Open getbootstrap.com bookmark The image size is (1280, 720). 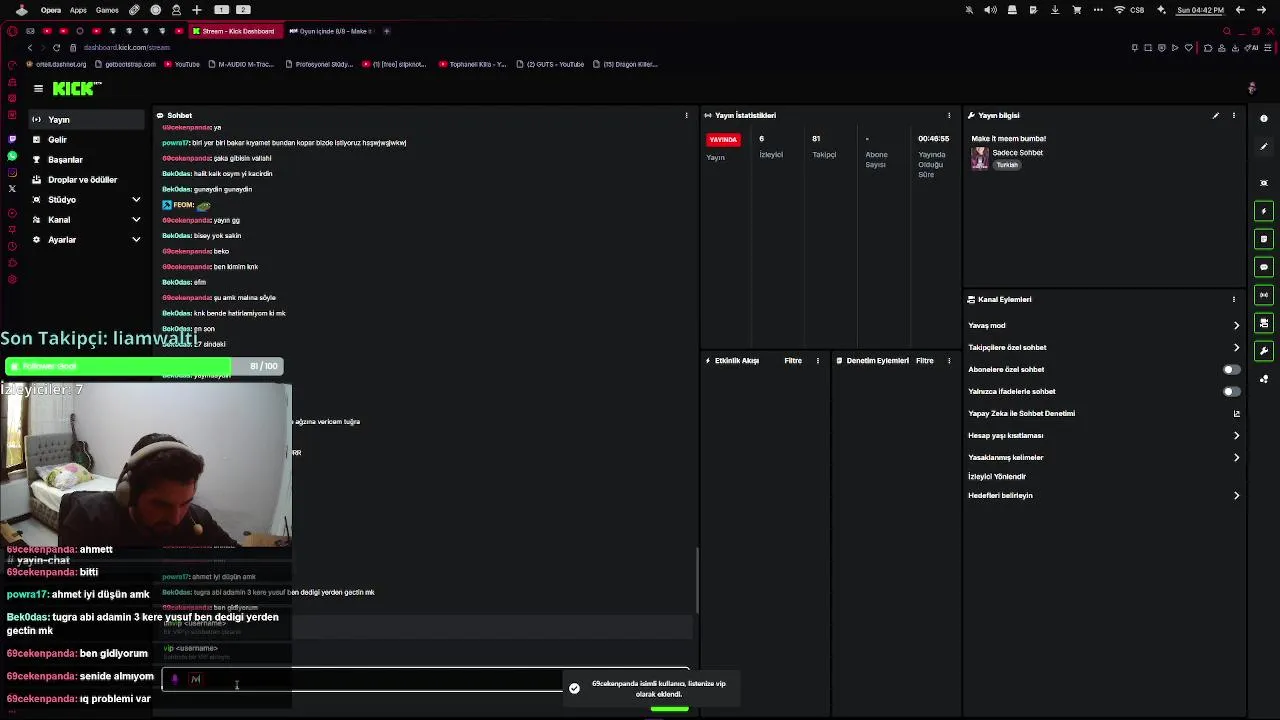tap(126, 64)
